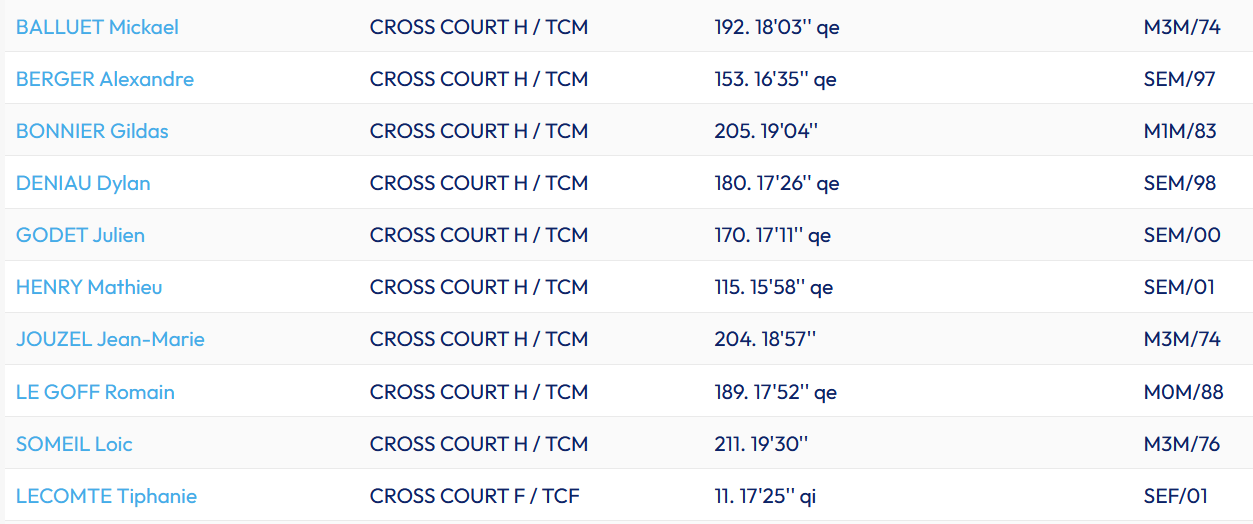The image size is (1253, 524).
Task: Click the 211. 19'30'' result cell
Action: click(x=761, y=444)
